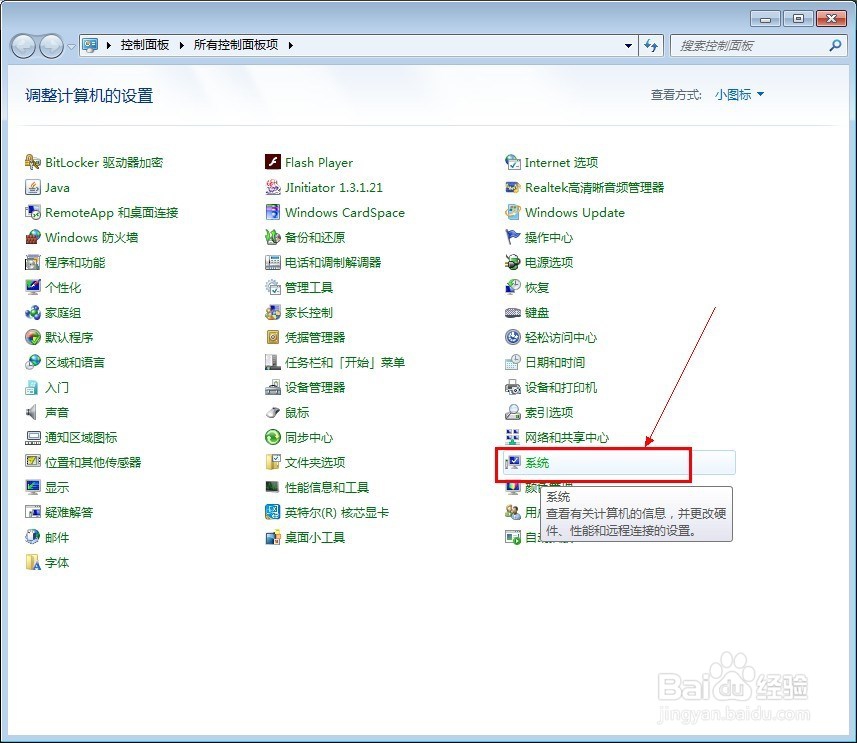This screenshot has height=743, width=857.
Task: Expand the address bar history dropdown arrow
Action: (629, 45)
